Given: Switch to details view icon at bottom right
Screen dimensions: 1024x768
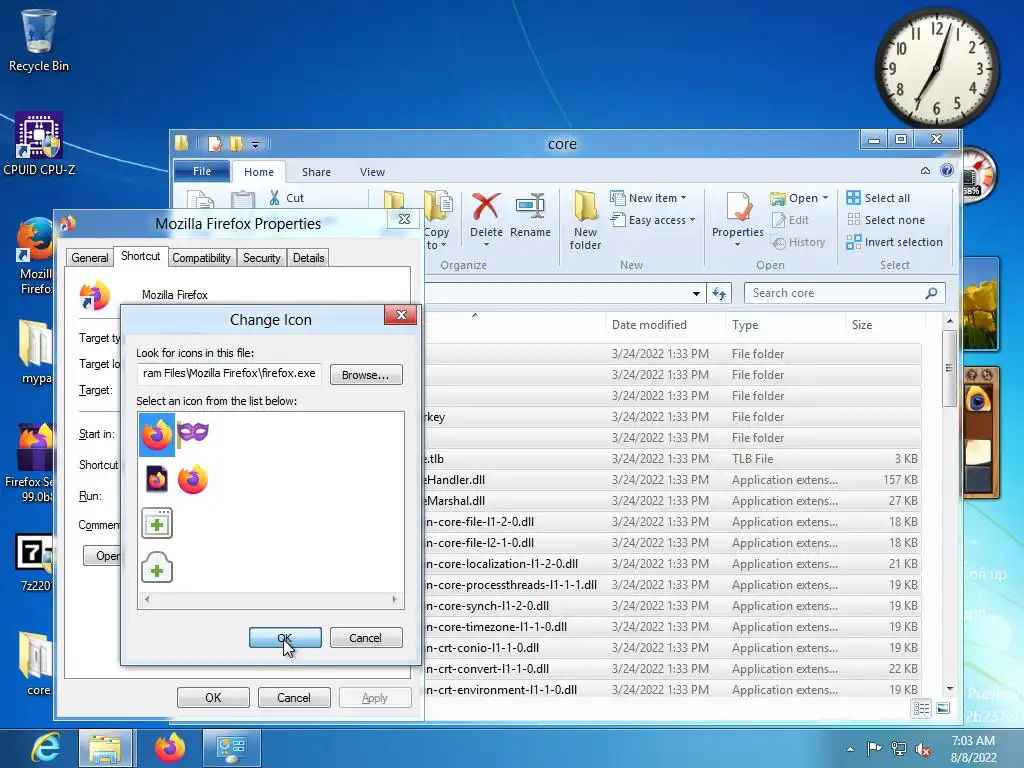Looking at the screenshot, I should coord(921,709).
